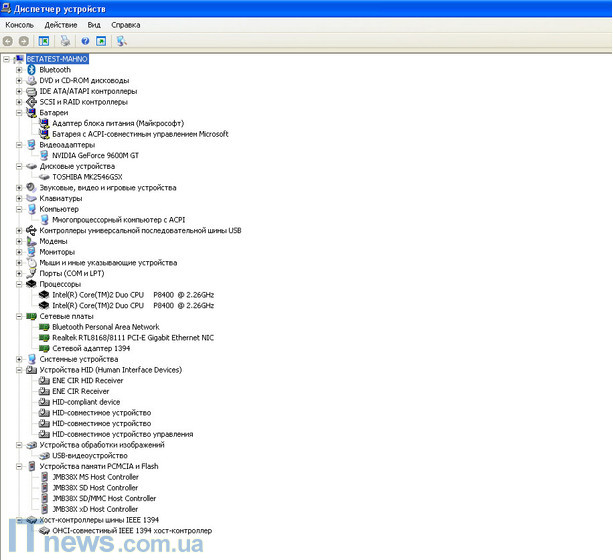Screen dimensions: 613x560
Task: Select the BETATEST-MAHNO root computer node
Action: click(63, 59)
